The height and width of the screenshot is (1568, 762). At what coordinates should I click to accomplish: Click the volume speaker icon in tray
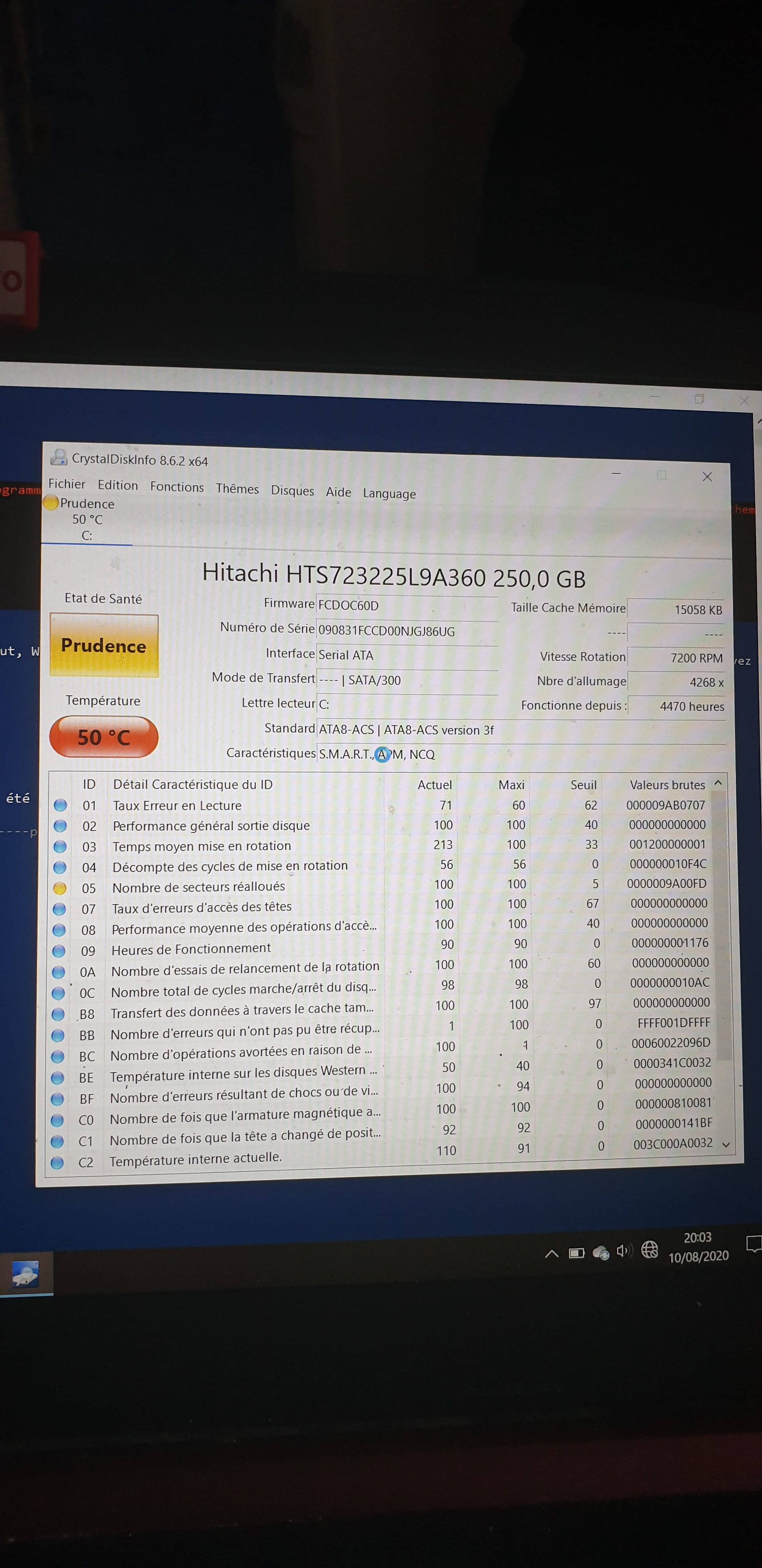coord(624,1251)
